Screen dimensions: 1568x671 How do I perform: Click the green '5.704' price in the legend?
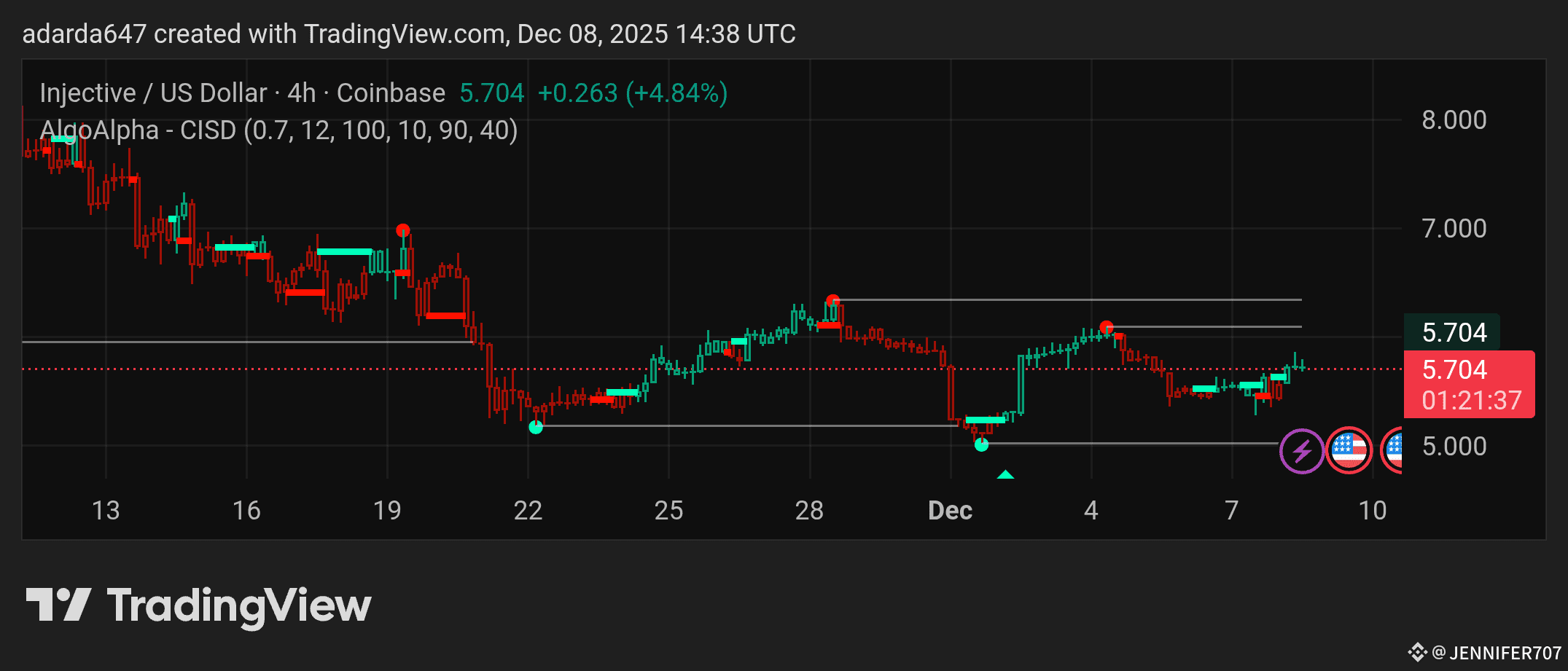pyautogui.click(x=492, y=93)
